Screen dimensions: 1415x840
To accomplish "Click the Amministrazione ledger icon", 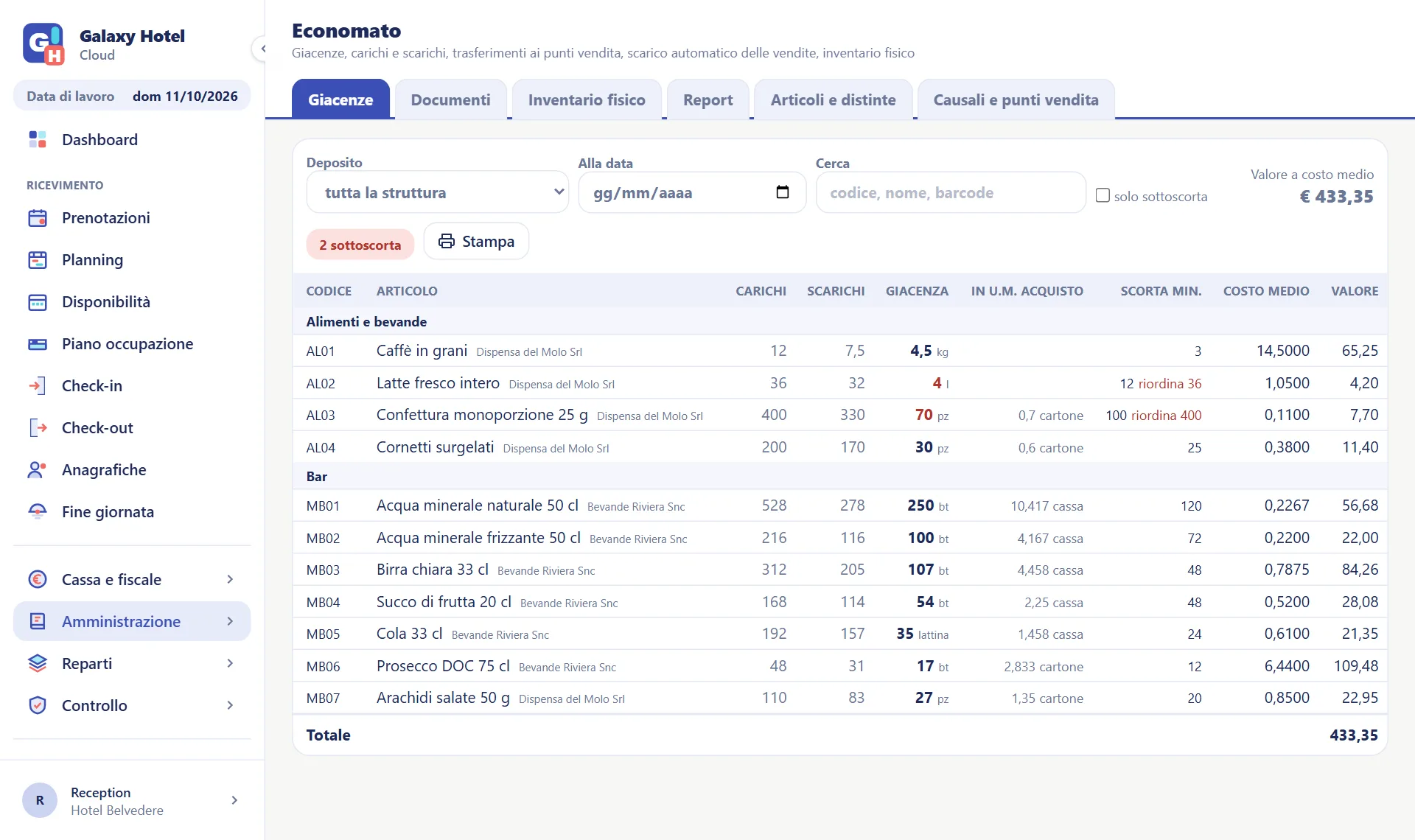I will point(38,621).
